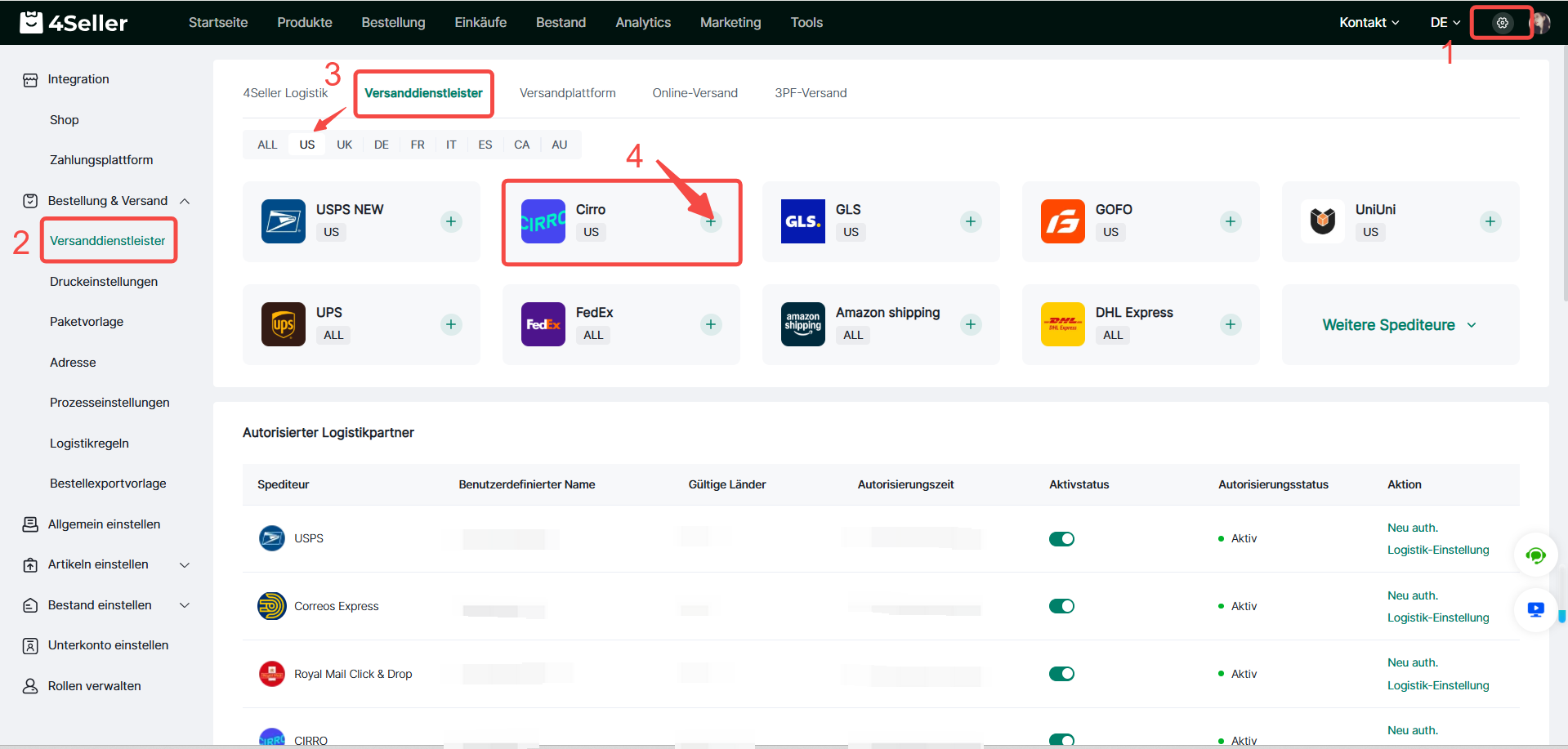This screenshot has height=749, width=1568.
Task: Open the Analytics menu
Action: pyautogui.click(x=643, y=23)
